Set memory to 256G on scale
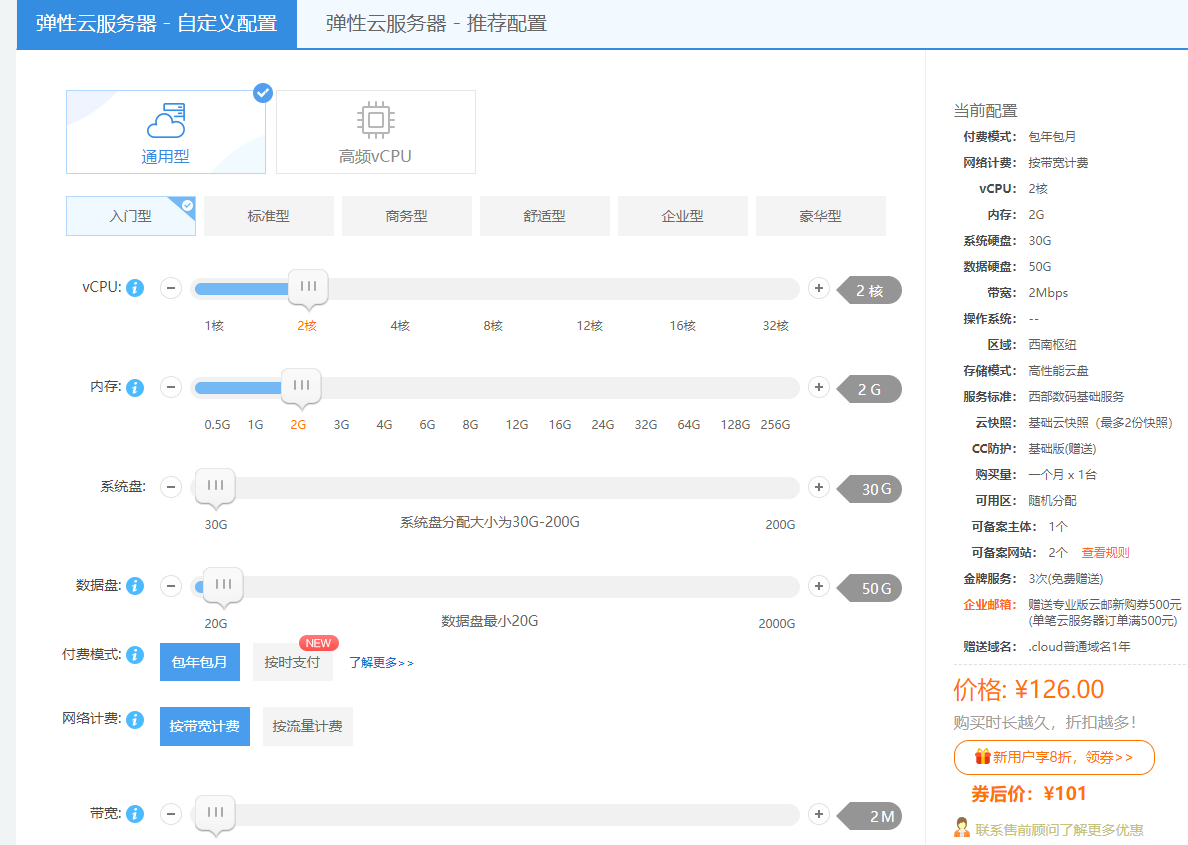The height and width of the screenshot is (845, 1188). [x=775, y=425]
